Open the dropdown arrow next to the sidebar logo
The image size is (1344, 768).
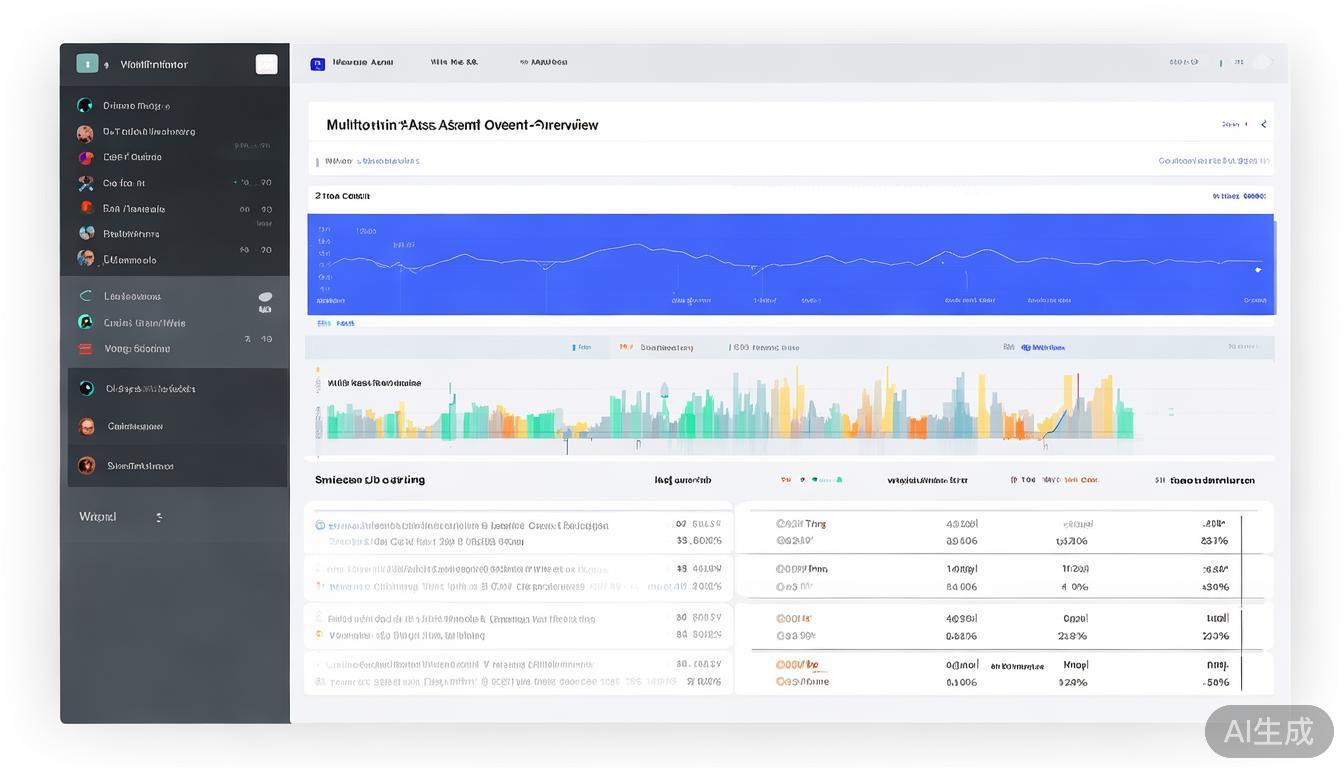[107, 65]
